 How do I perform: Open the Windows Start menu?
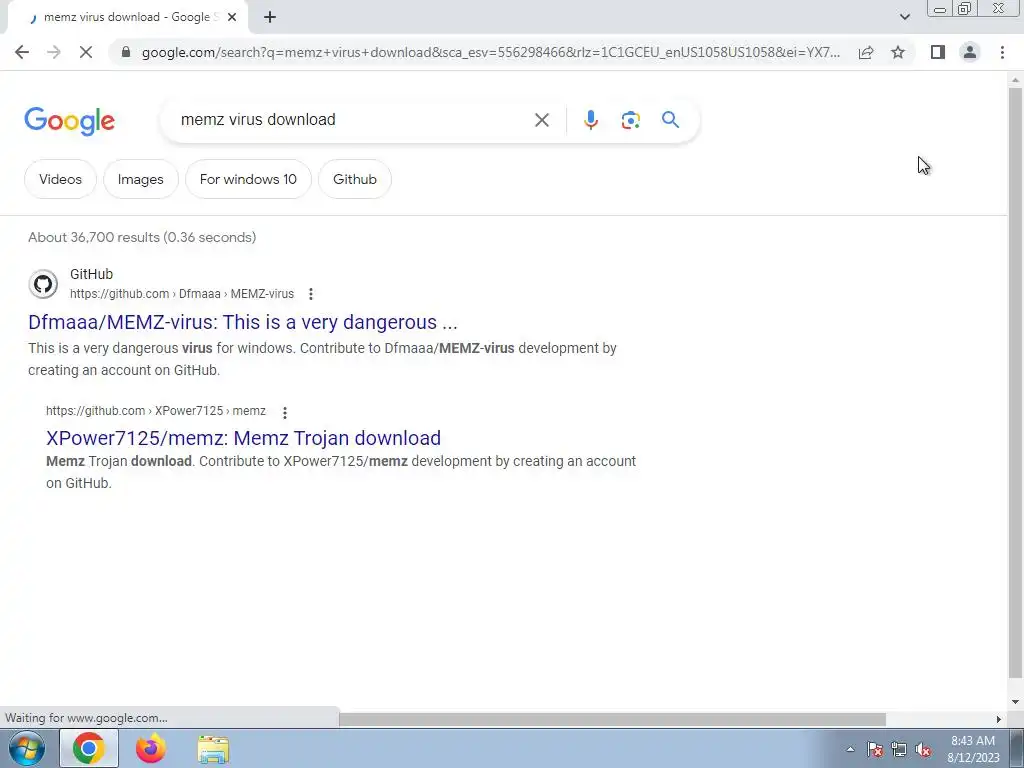(27, 748)
